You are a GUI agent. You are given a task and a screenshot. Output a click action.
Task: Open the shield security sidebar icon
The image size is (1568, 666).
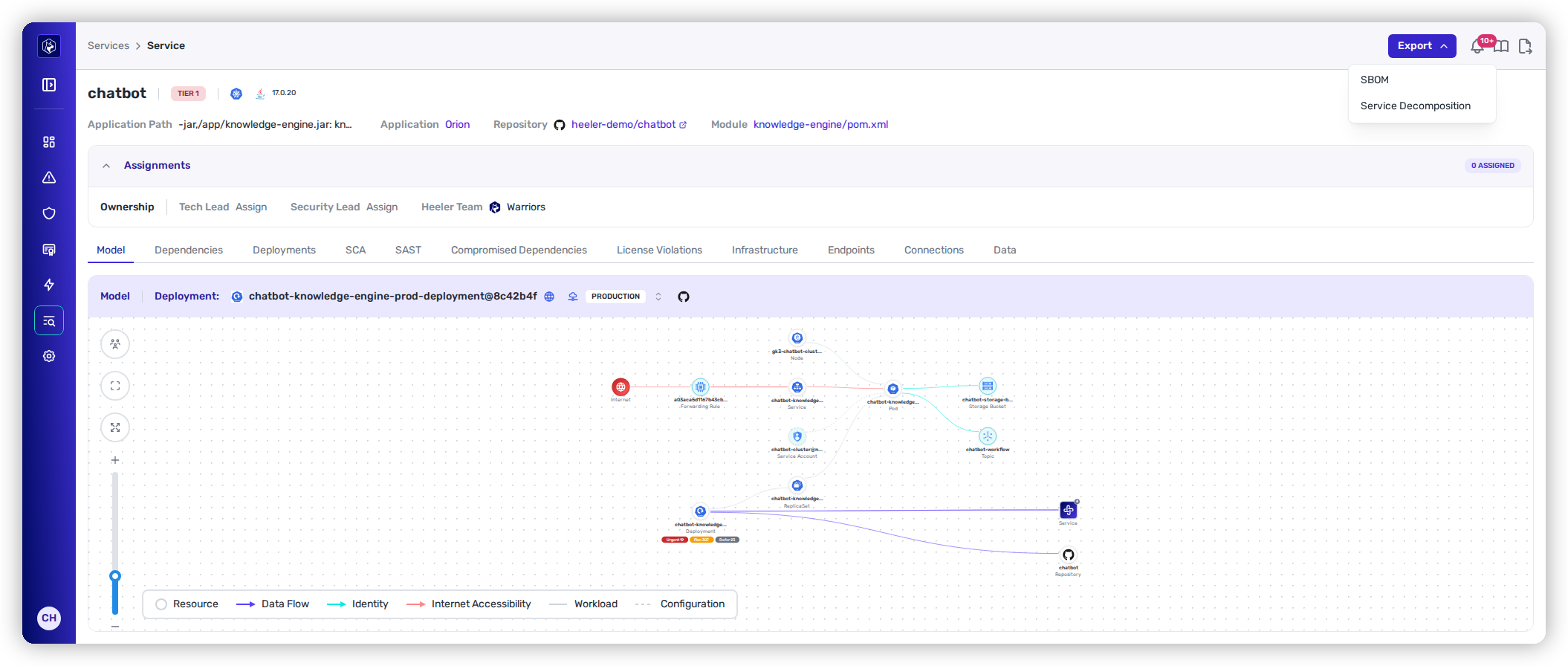pyautogui.click(x=49, y=213)
